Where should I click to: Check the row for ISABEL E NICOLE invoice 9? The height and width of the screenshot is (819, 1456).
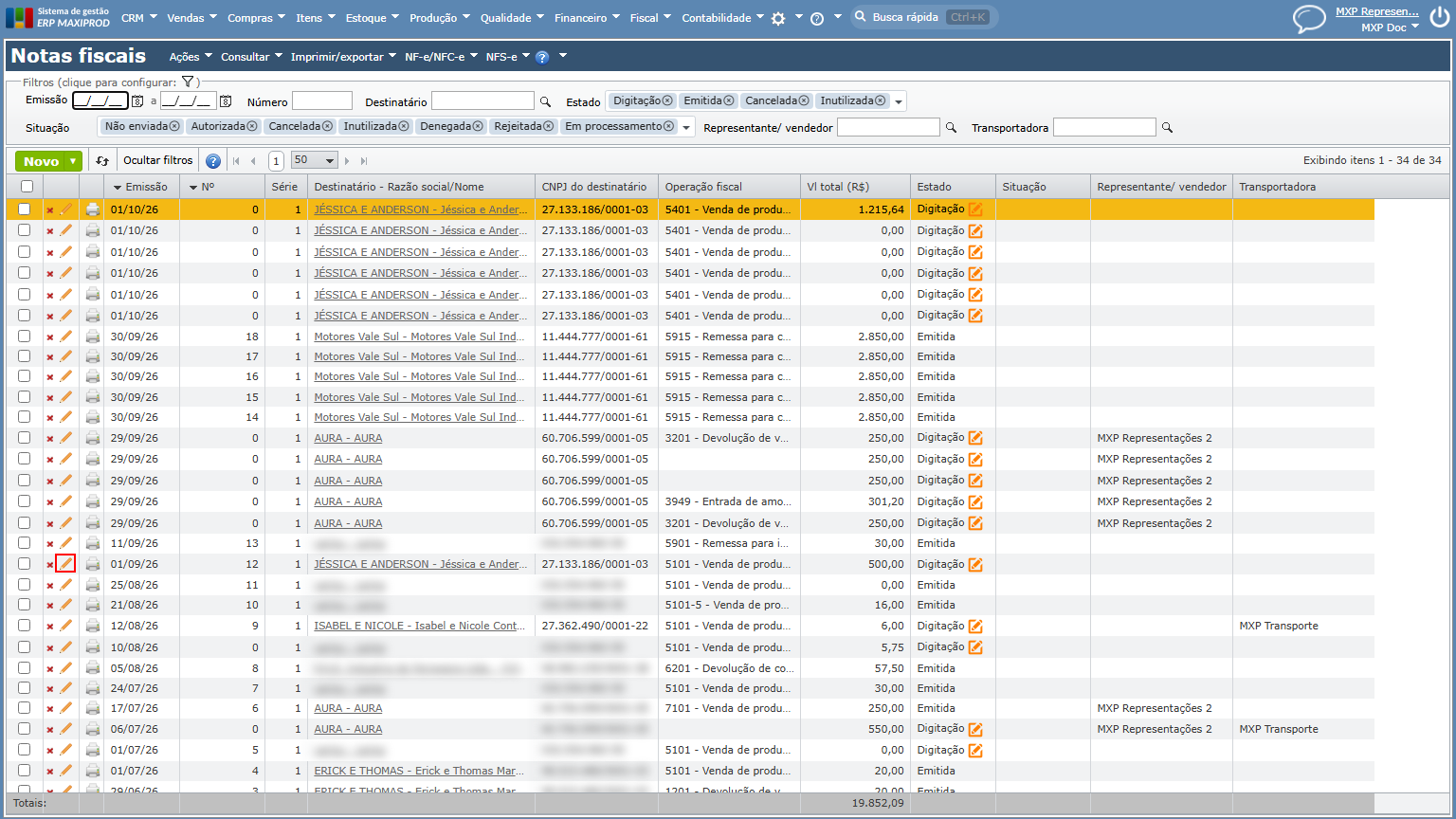coord(25,626)
